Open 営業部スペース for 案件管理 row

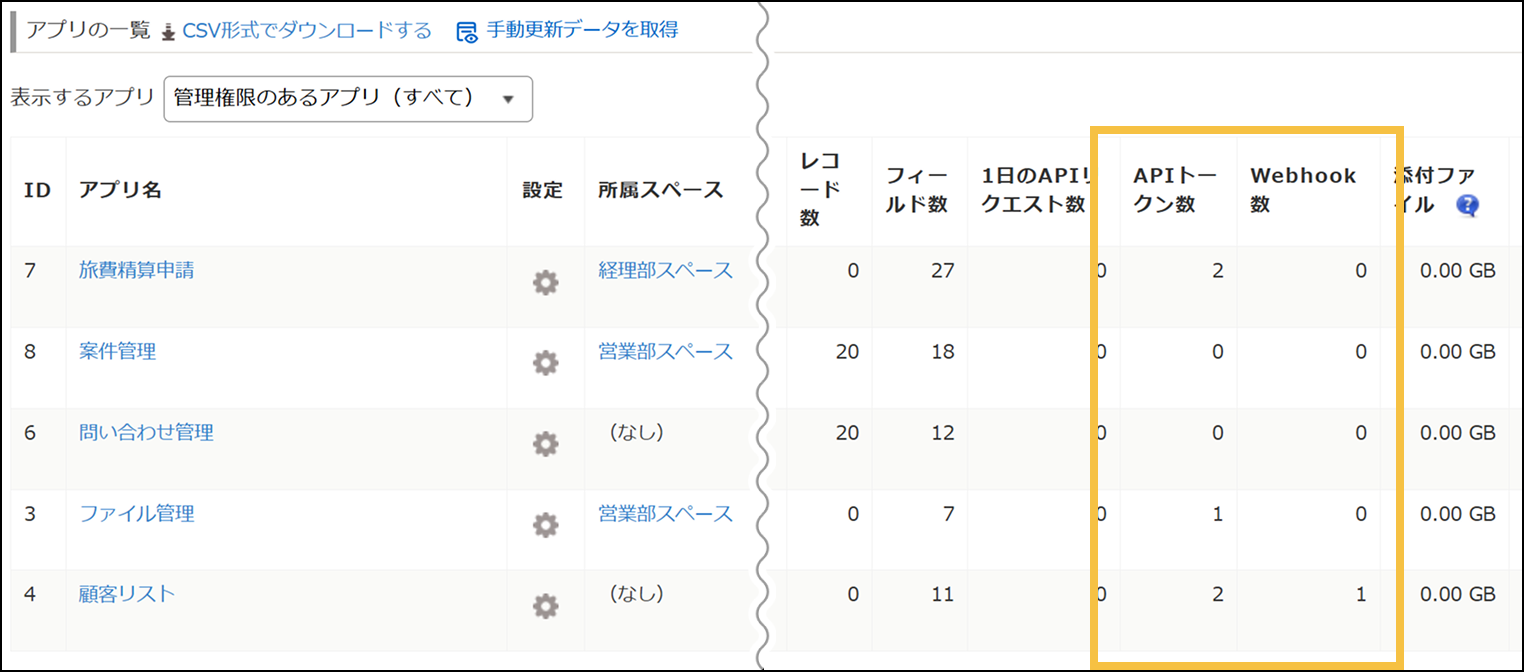pyautogui.click(x=666, y=352)
